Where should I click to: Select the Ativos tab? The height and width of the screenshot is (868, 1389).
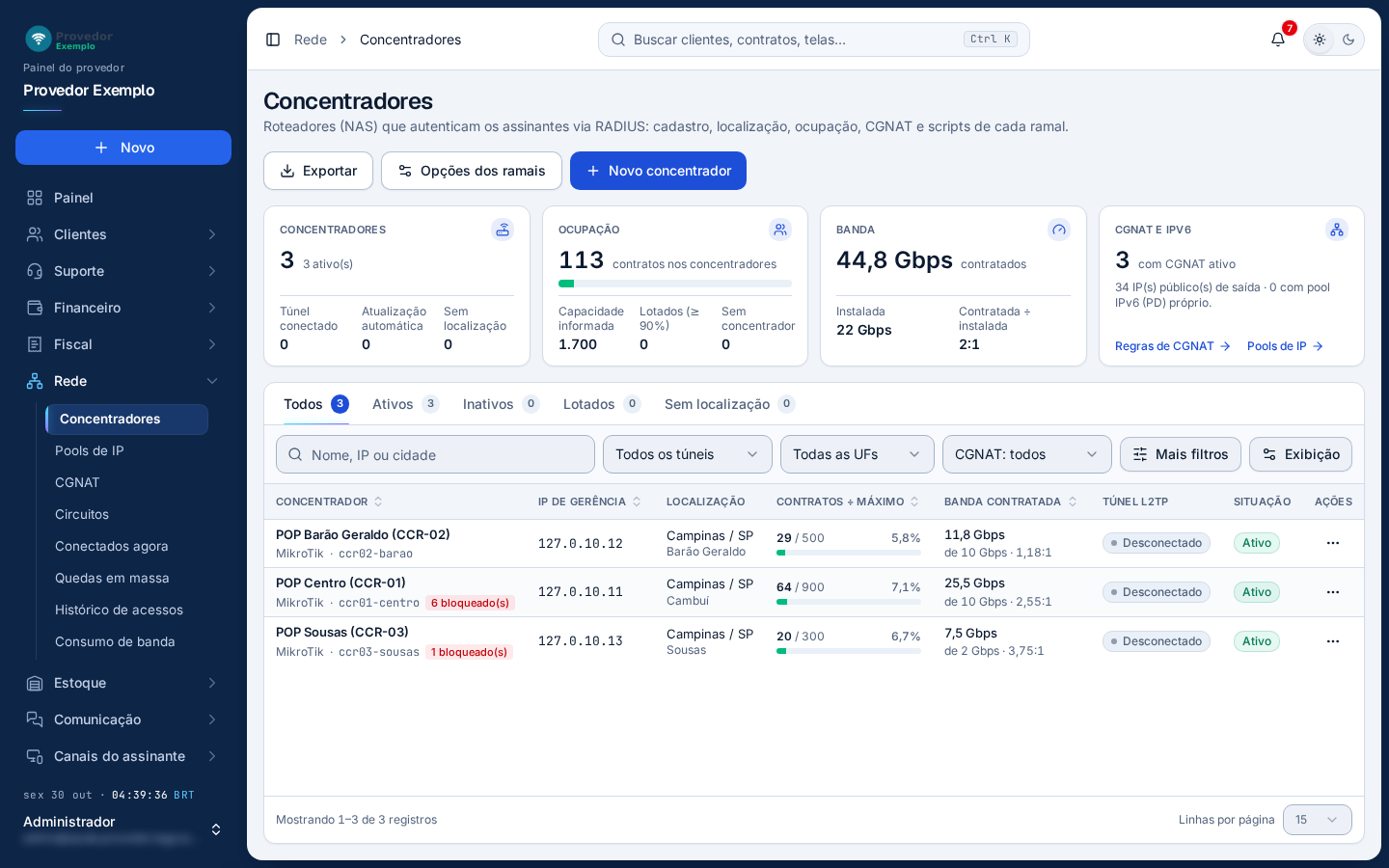[x=406, y=404]
